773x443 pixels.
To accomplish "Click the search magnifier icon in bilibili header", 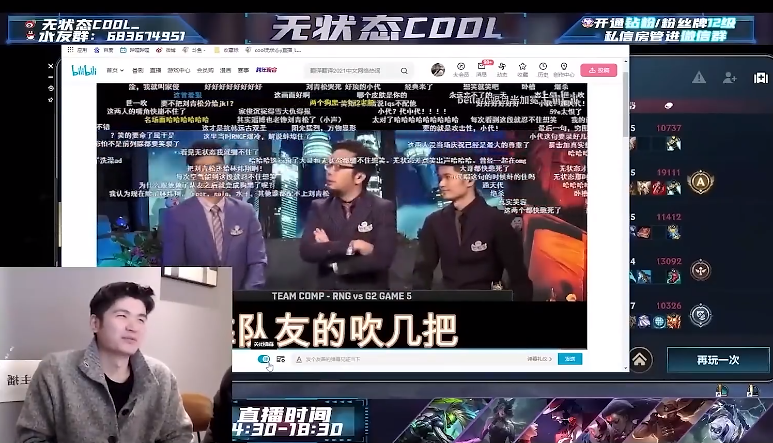I will (404, 71).
